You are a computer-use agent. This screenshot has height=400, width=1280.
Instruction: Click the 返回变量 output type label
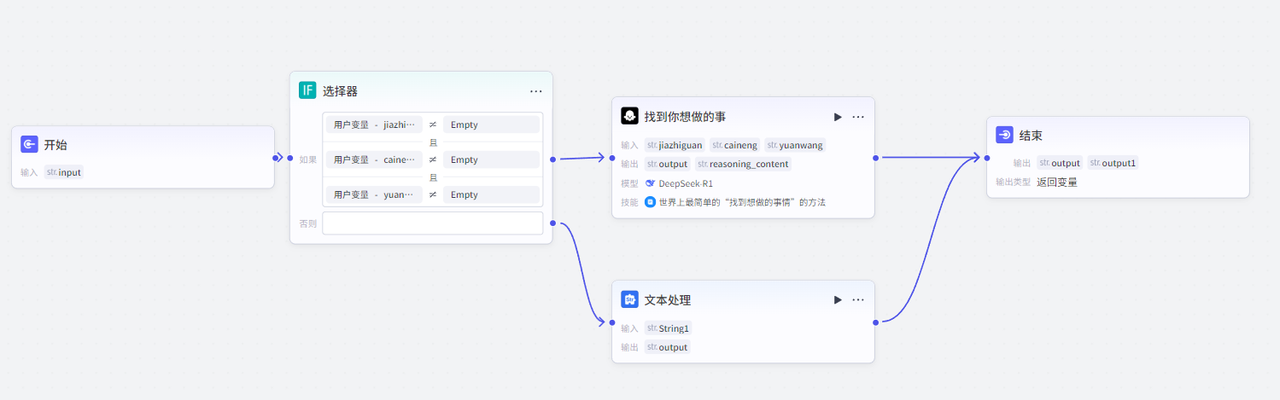pyautogui.click(x=1057, y=182)
